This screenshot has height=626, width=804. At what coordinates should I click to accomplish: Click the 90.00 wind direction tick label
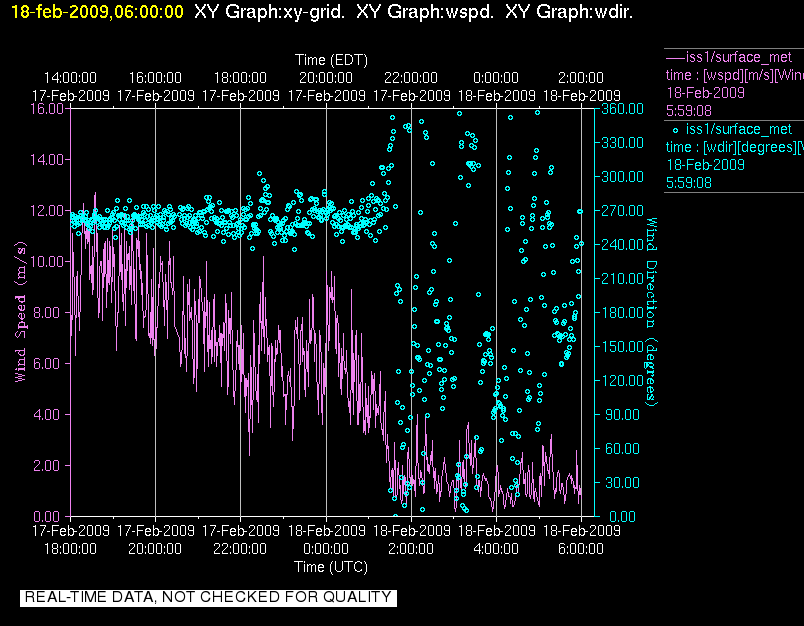[x=622, y=414]
